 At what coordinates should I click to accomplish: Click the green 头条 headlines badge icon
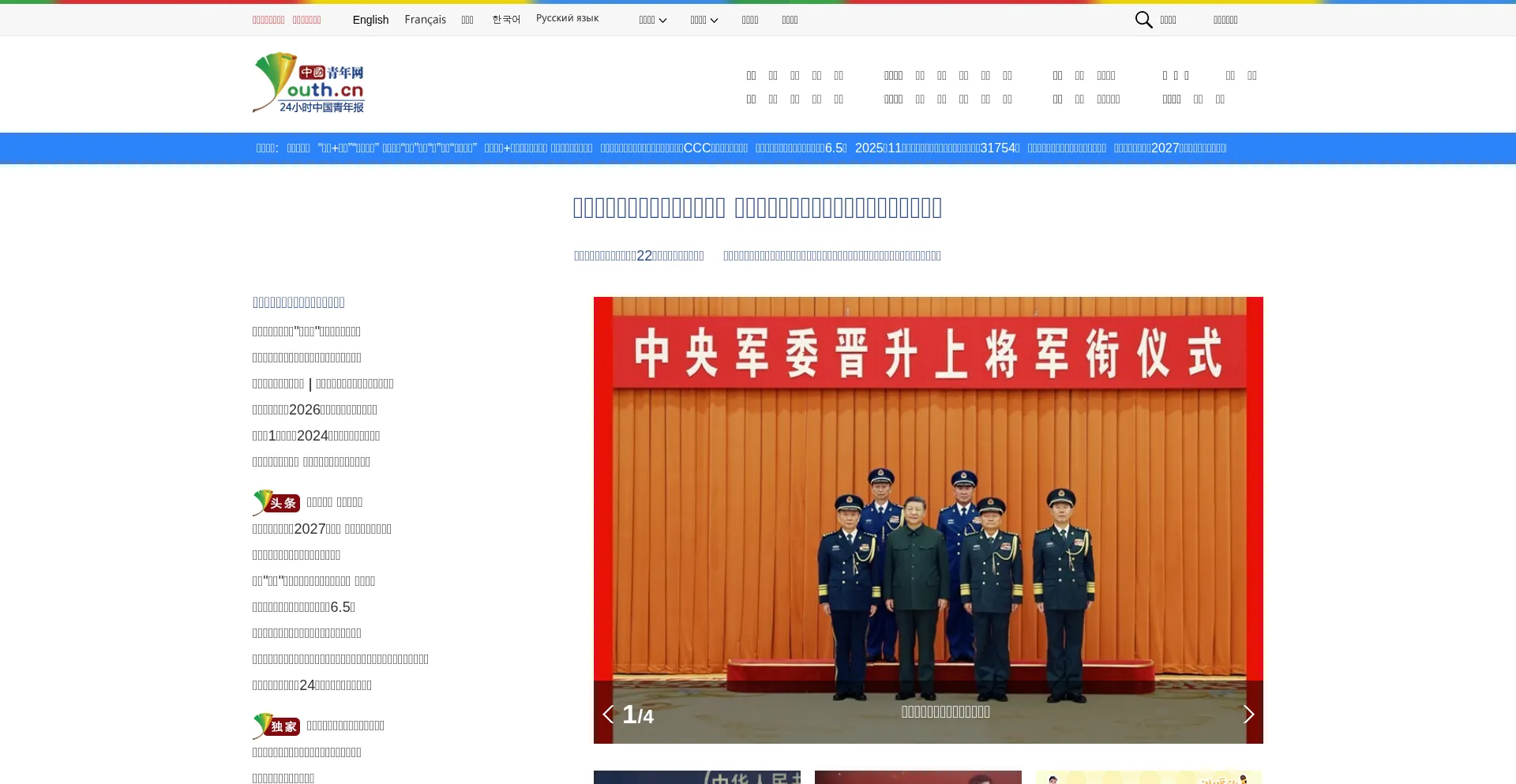click(276, 502)
